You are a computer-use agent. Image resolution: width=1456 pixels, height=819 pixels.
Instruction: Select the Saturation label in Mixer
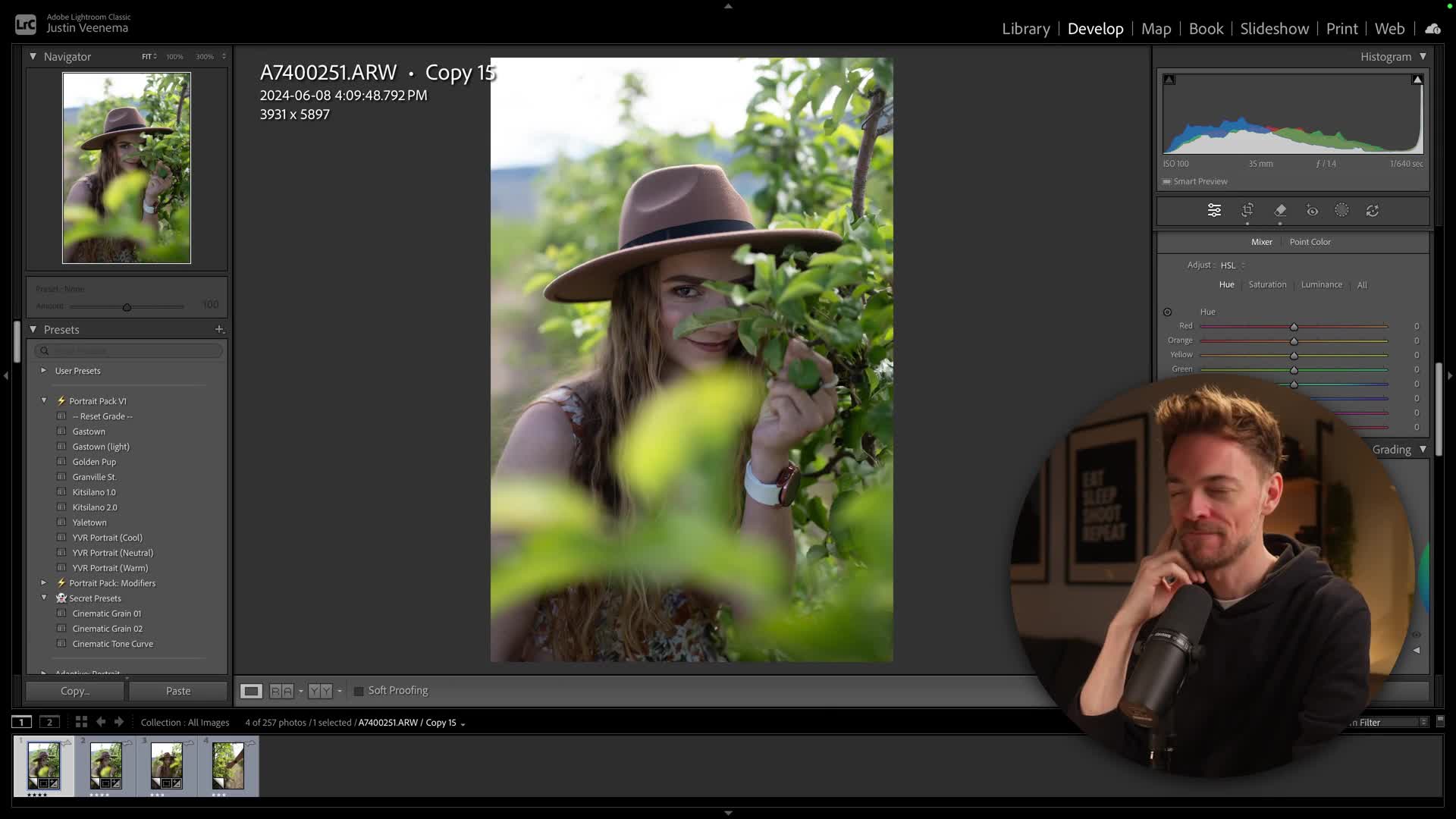1267,284
